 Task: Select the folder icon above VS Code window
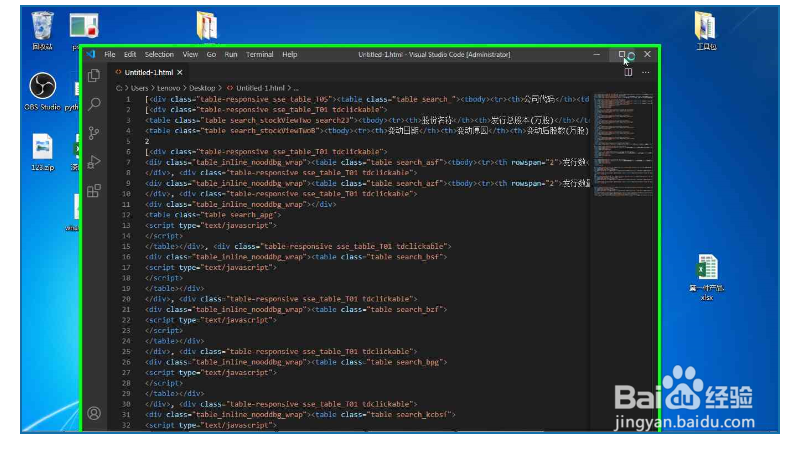[207, 25]
